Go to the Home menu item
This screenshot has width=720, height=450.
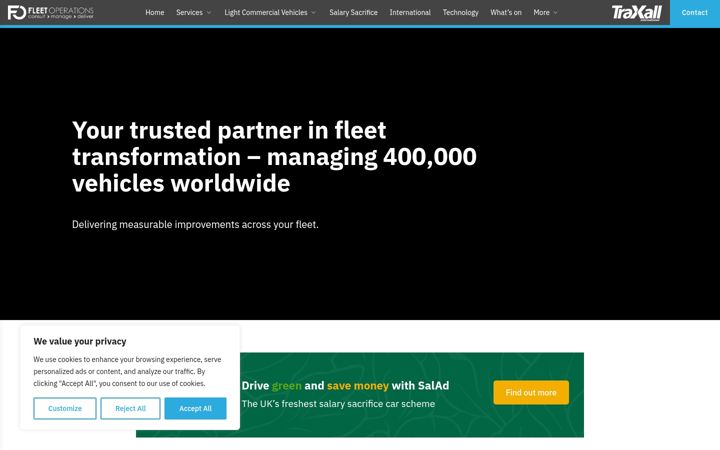[x=155, y=12]
